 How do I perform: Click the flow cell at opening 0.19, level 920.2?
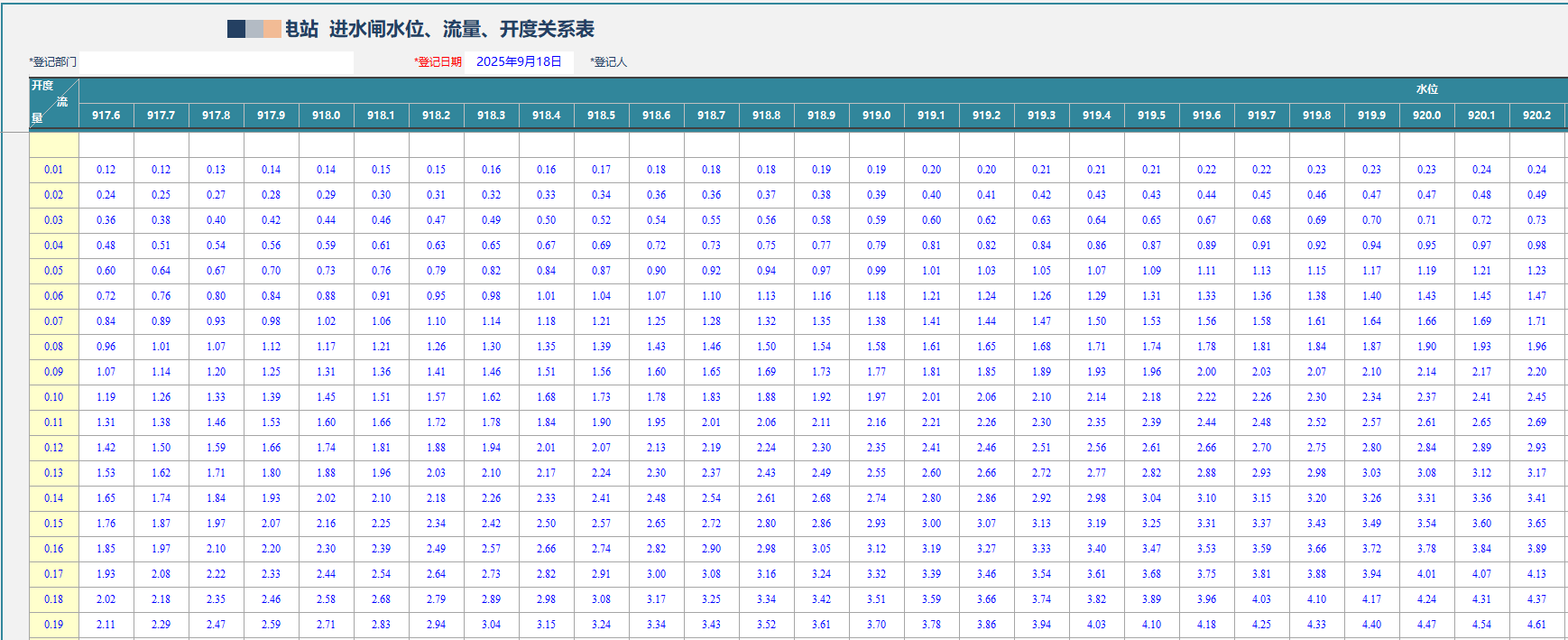coord(1536,625)
